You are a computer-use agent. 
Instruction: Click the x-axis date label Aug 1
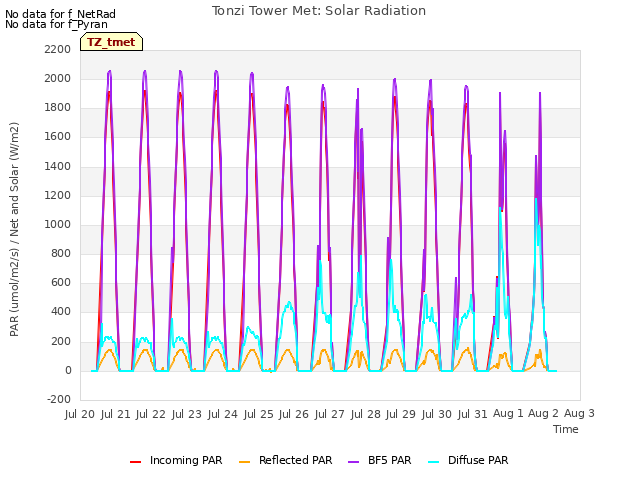[508, 413]
